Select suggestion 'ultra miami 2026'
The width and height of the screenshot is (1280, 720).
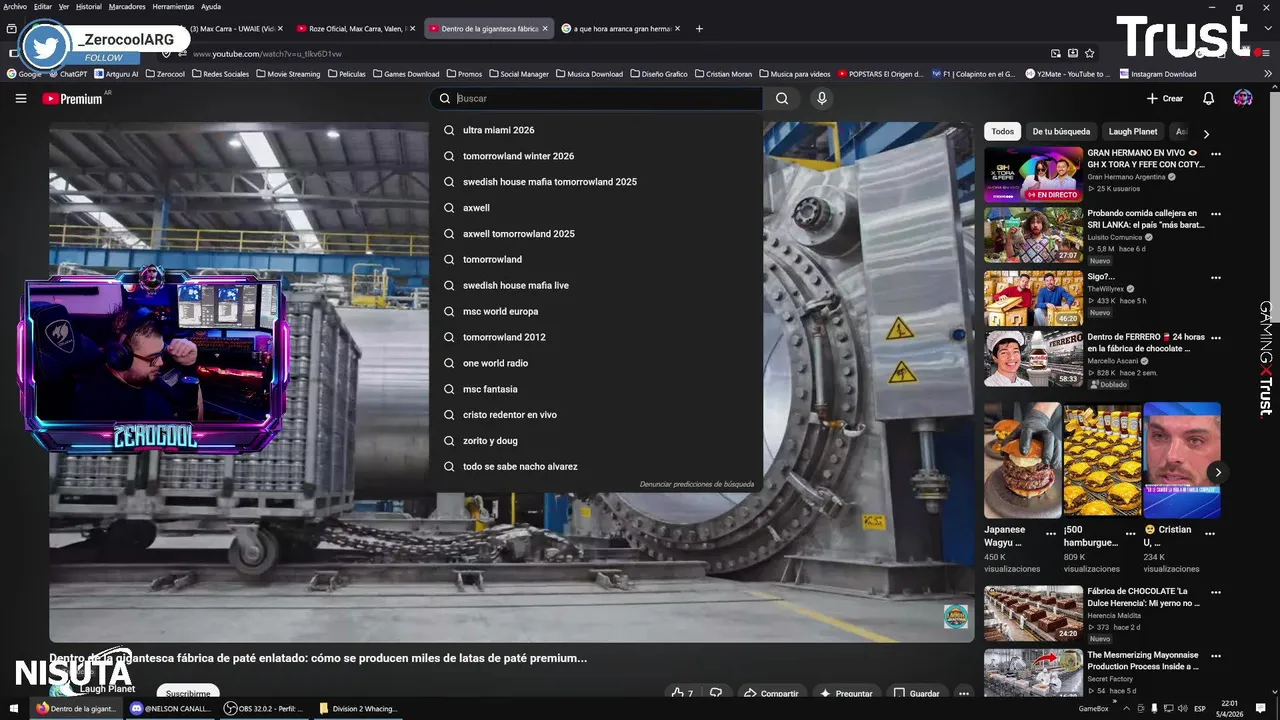click(x=596, y=130)
